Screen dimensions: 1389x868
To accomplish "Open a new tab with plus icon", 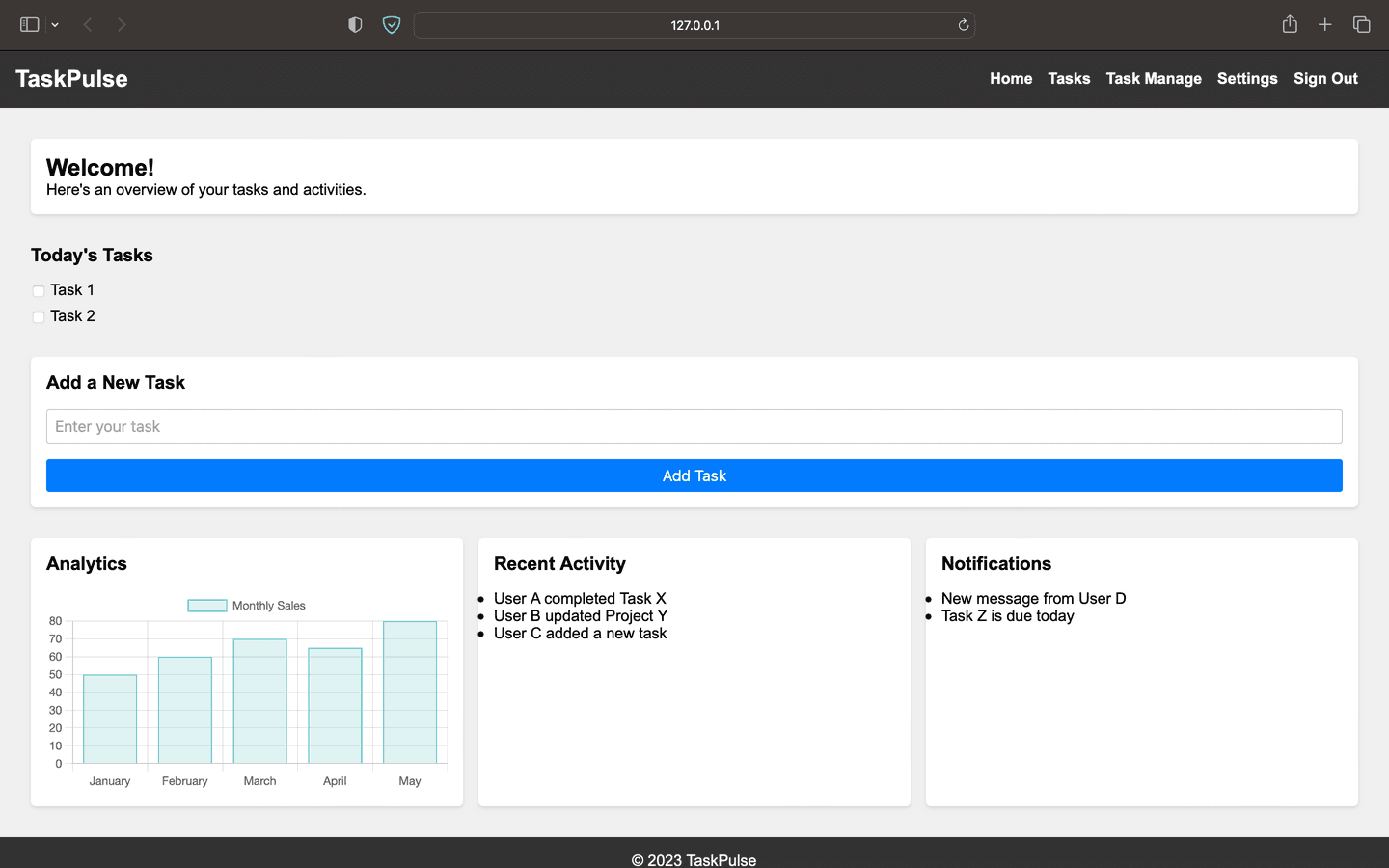I will coord(1325,25).
